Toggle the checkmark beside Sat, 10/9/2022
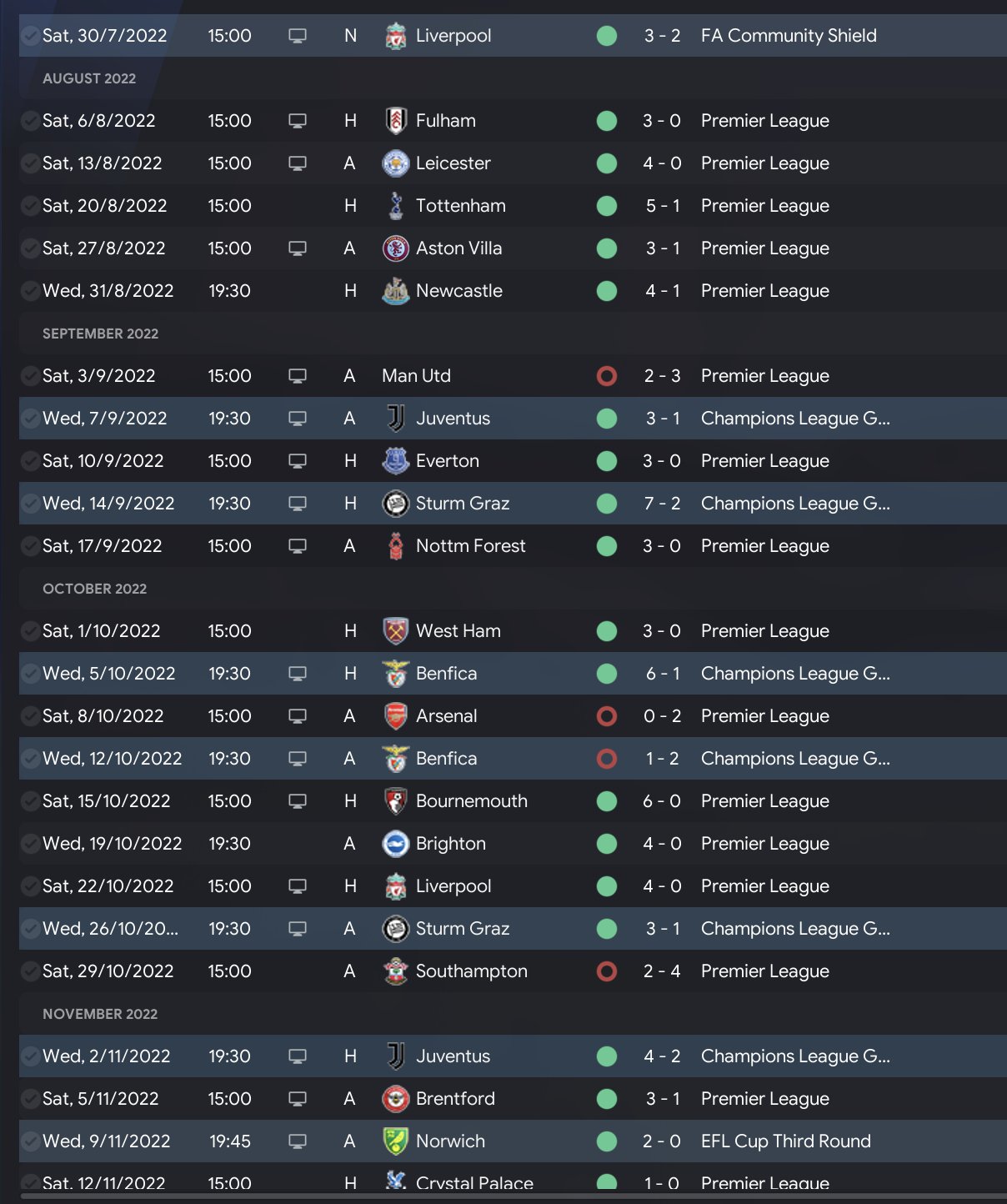Screen dimensions: 1007x1204 coord(30,461)
